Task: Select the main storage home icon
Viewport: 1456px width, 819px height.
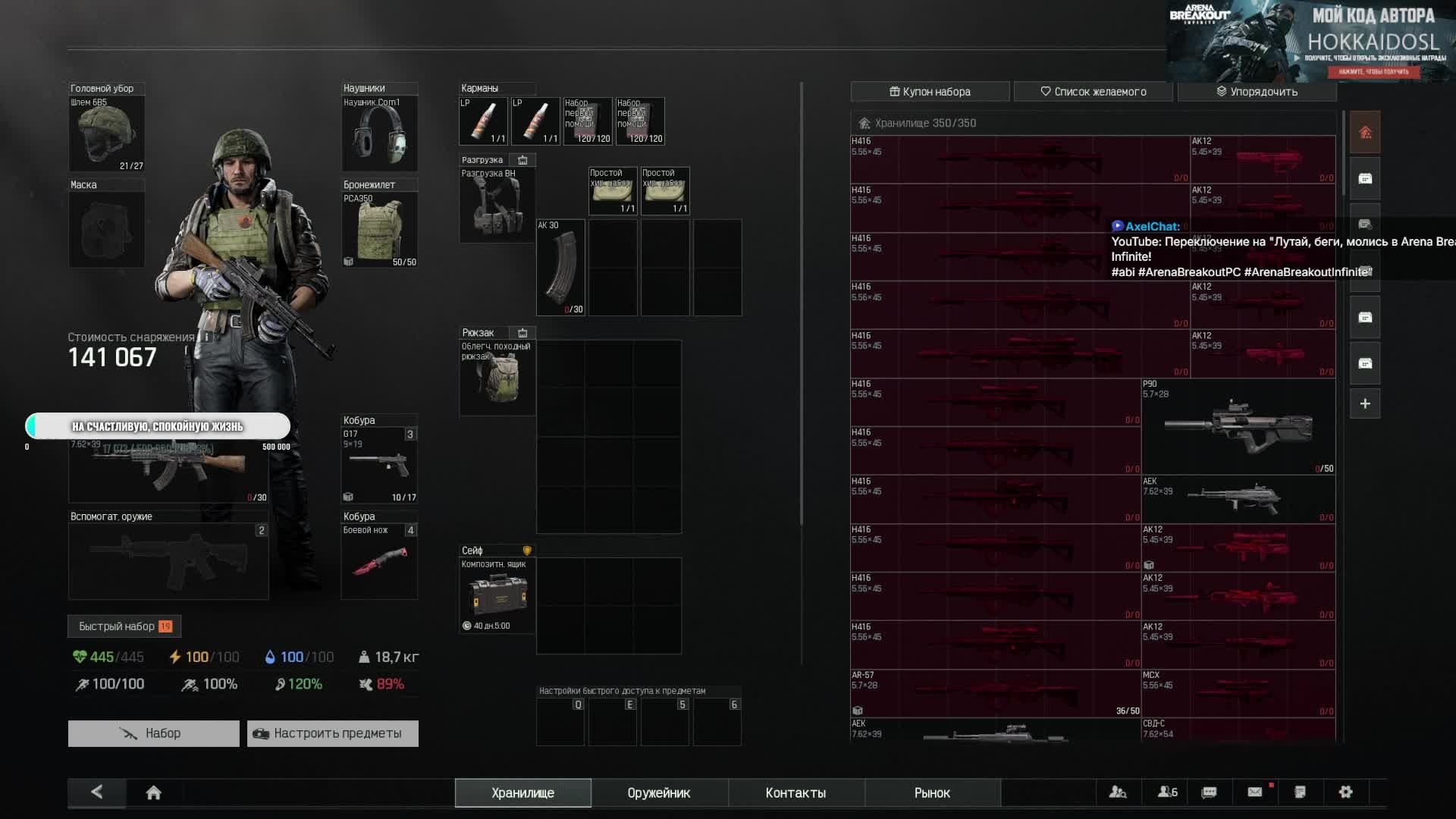Action: 1365,133
